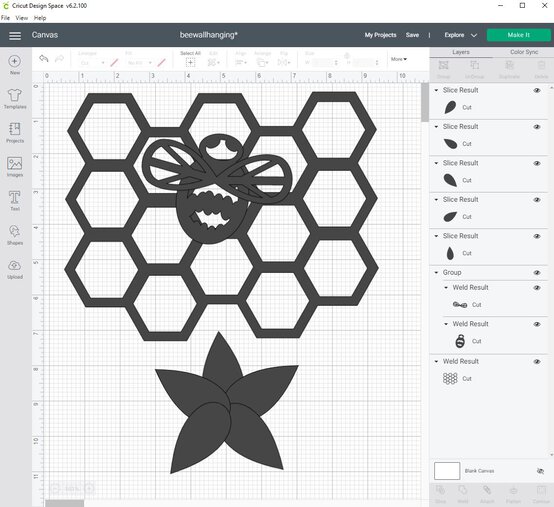Viewport: 554px width, 507px height.
Task: Open the View menu
Action: [22, 18]
